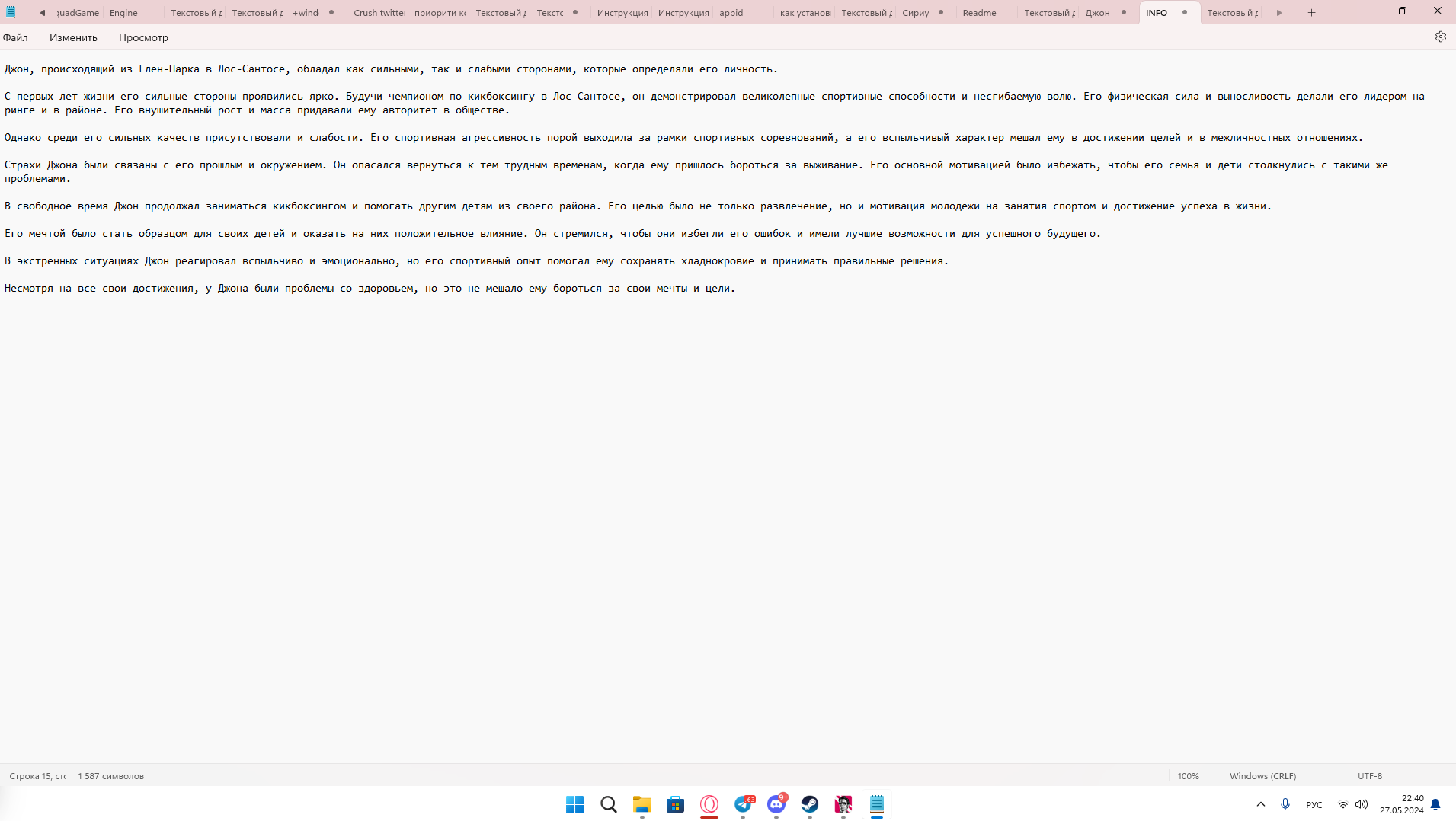1456x821 pixels.
Task: Add a new tab with plus button
Action: coord(1311,13)
